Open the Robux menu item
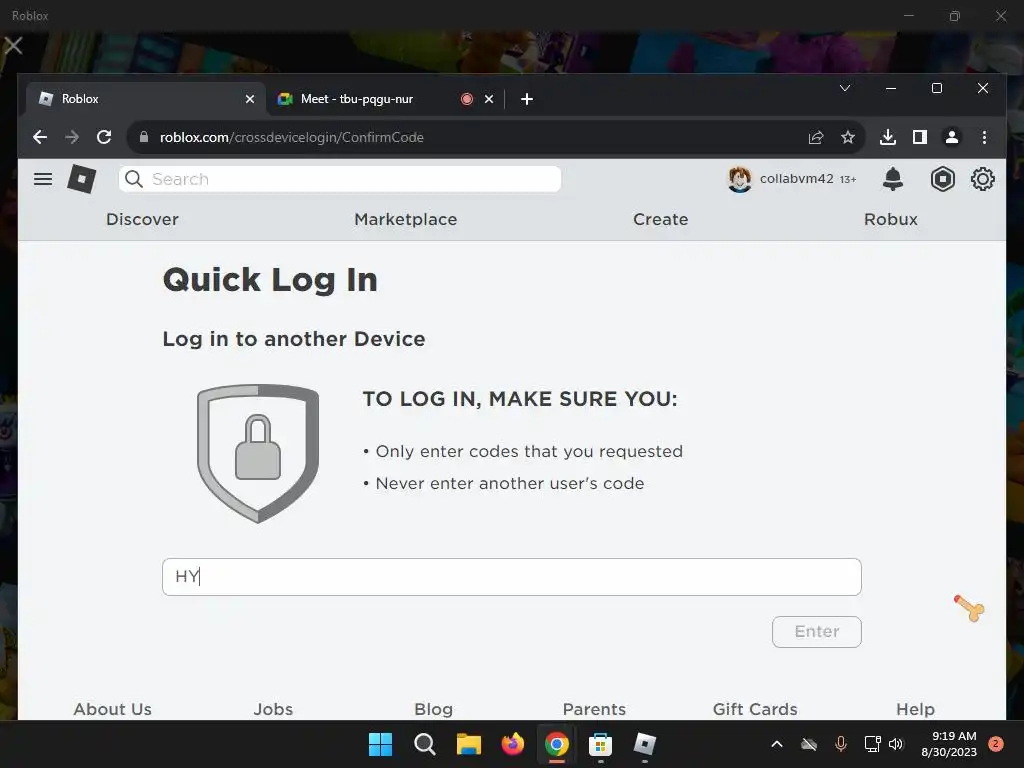The height and width of the screenshot is (768, 1024). (x=891, y=219)
